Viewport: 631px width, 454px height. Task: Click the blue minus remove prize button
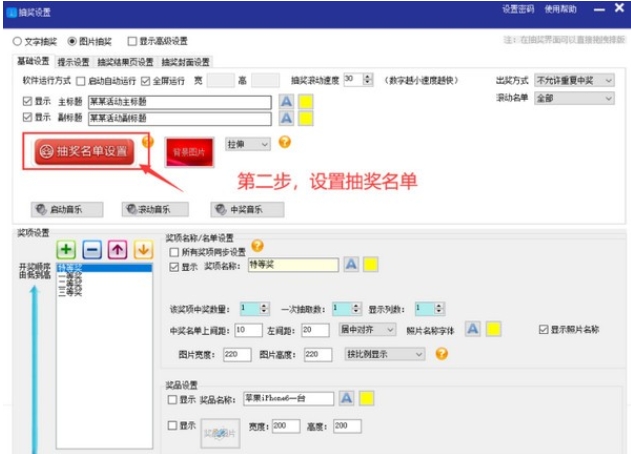click(91, 250)
